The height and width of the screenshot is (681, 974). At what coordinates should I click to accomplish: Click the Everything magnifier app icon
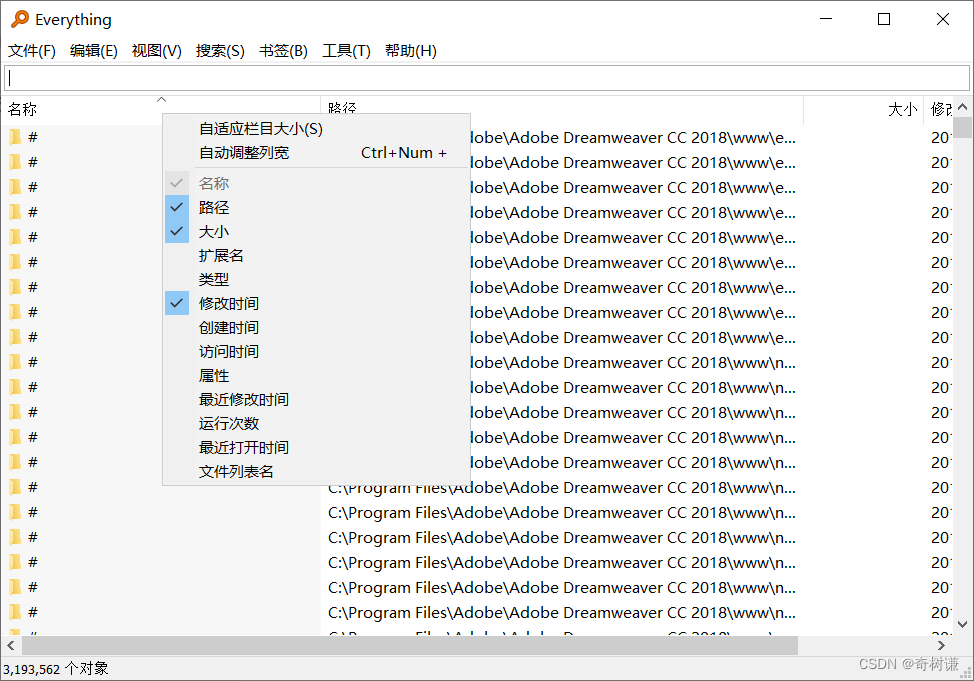point(20,19)
